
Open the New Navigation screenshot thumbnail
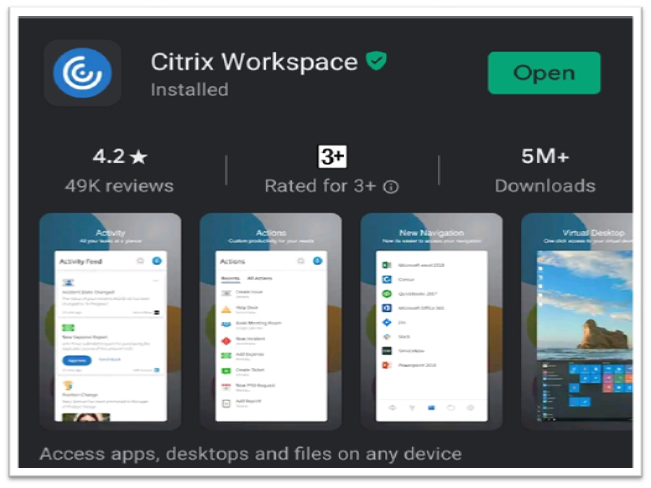[430, 320]
